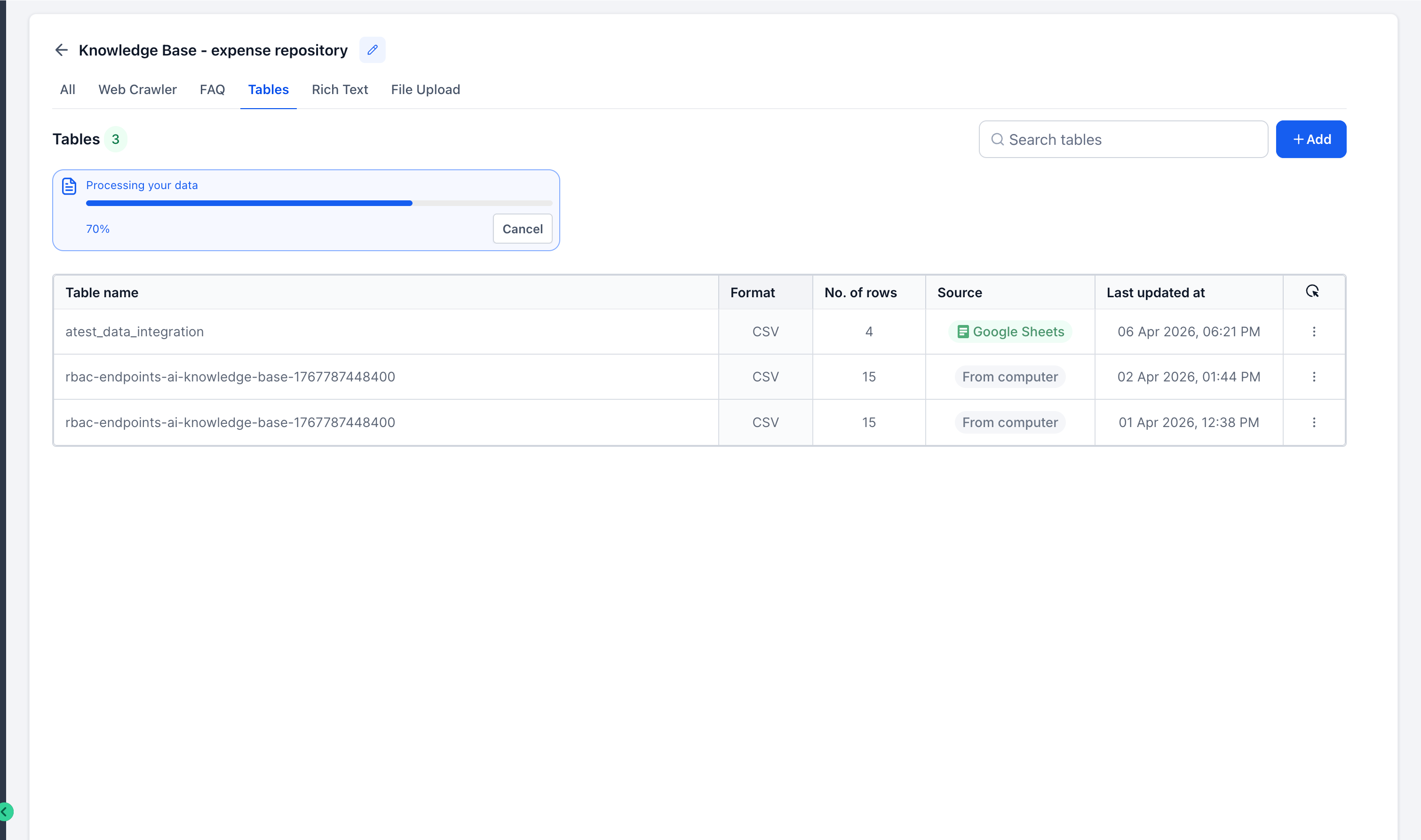The height and width of the screenshot is (840, 1421).
Task: Open the Web Crawler tab
Action: click(137, 89)
